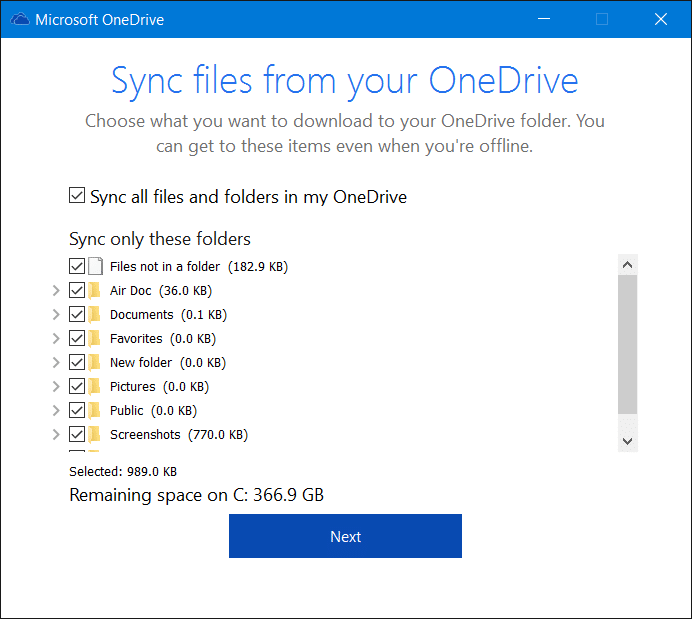Select the Screenshots (770.0 KB) label
The height and width of the screenshot is (619, 692).
[x=179, y=435]
